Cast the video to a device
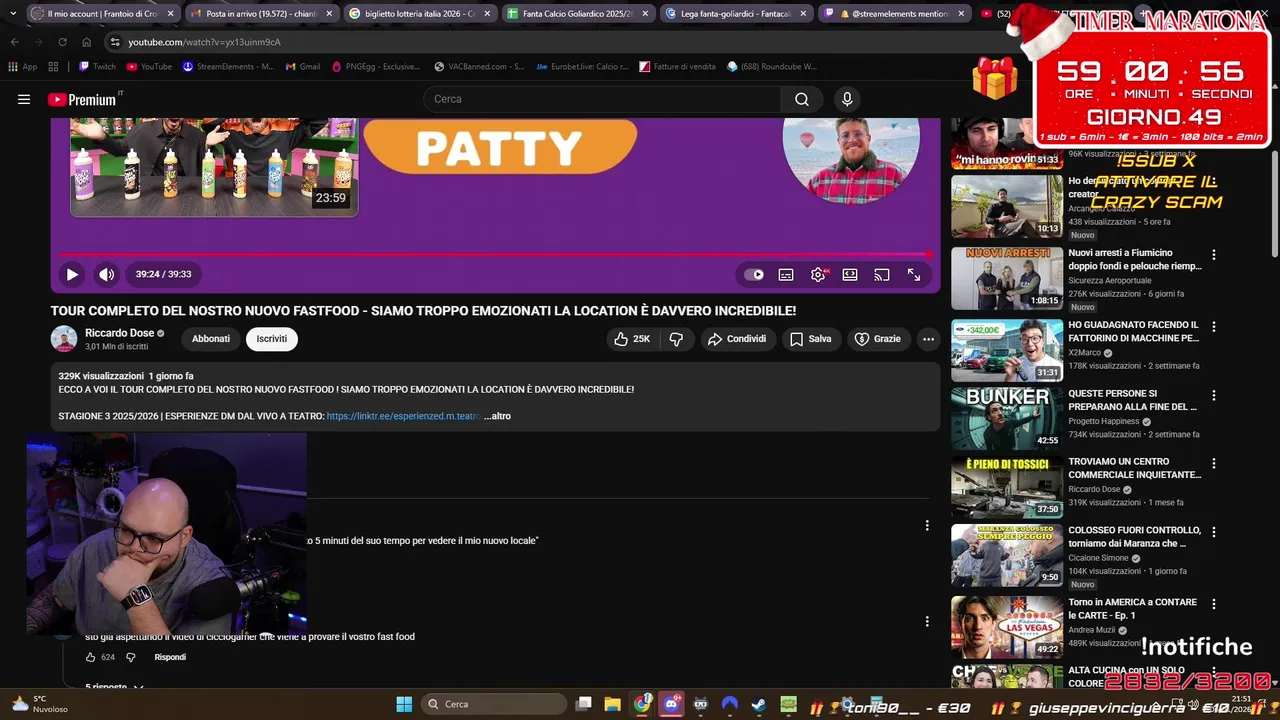 coord(882,275)
